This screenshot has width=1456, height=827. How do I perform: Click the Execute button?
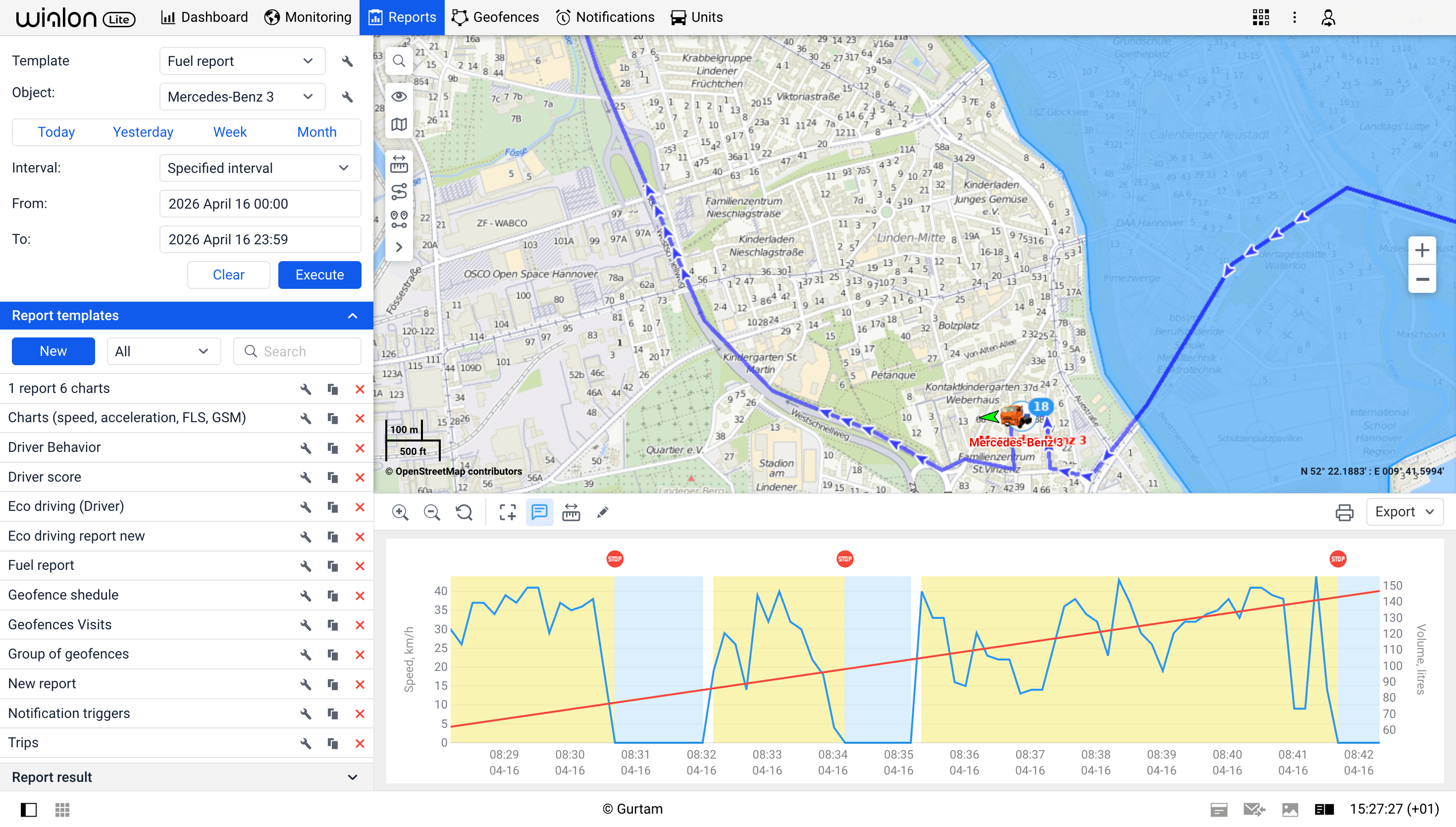pos(319,275)
